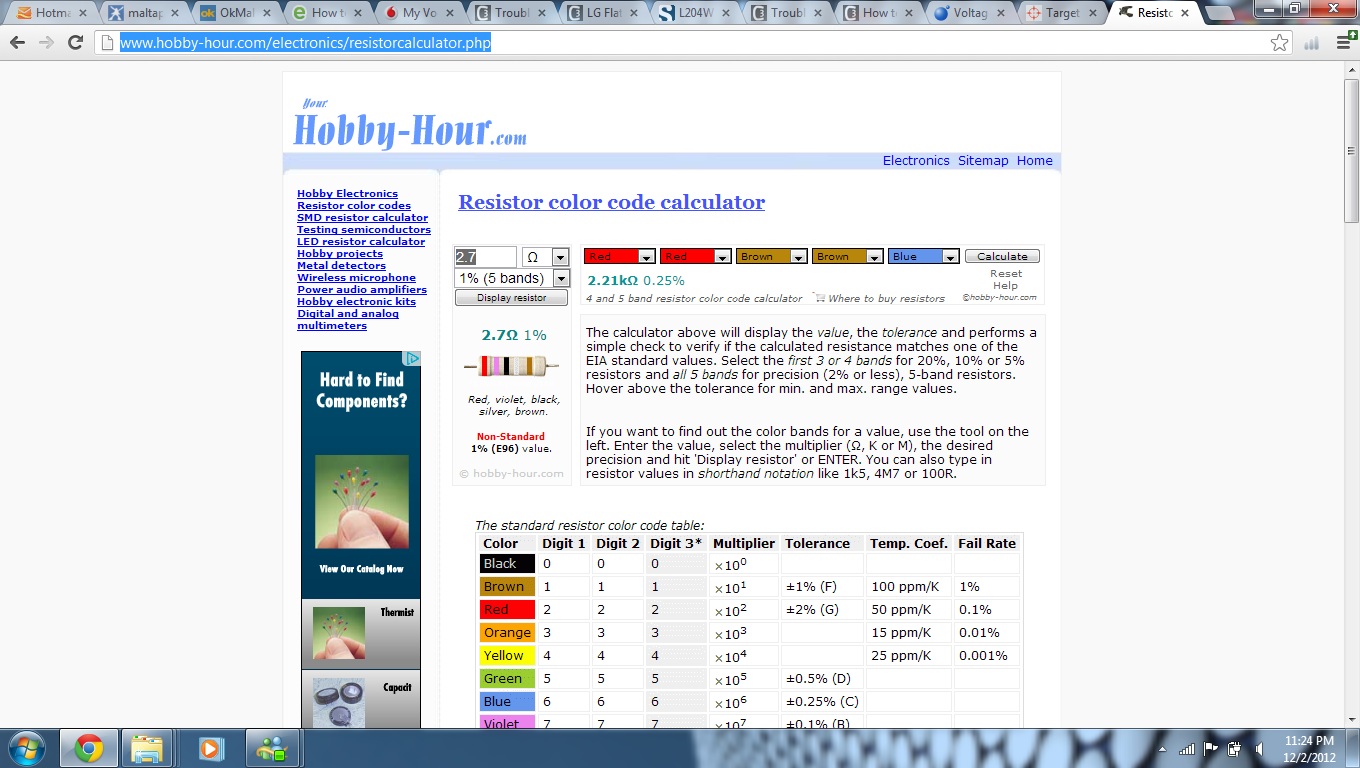Click the Display resistor button
Image resolution: width=1360 pixels, height=768 pixels.
click(x=511, y=298)
